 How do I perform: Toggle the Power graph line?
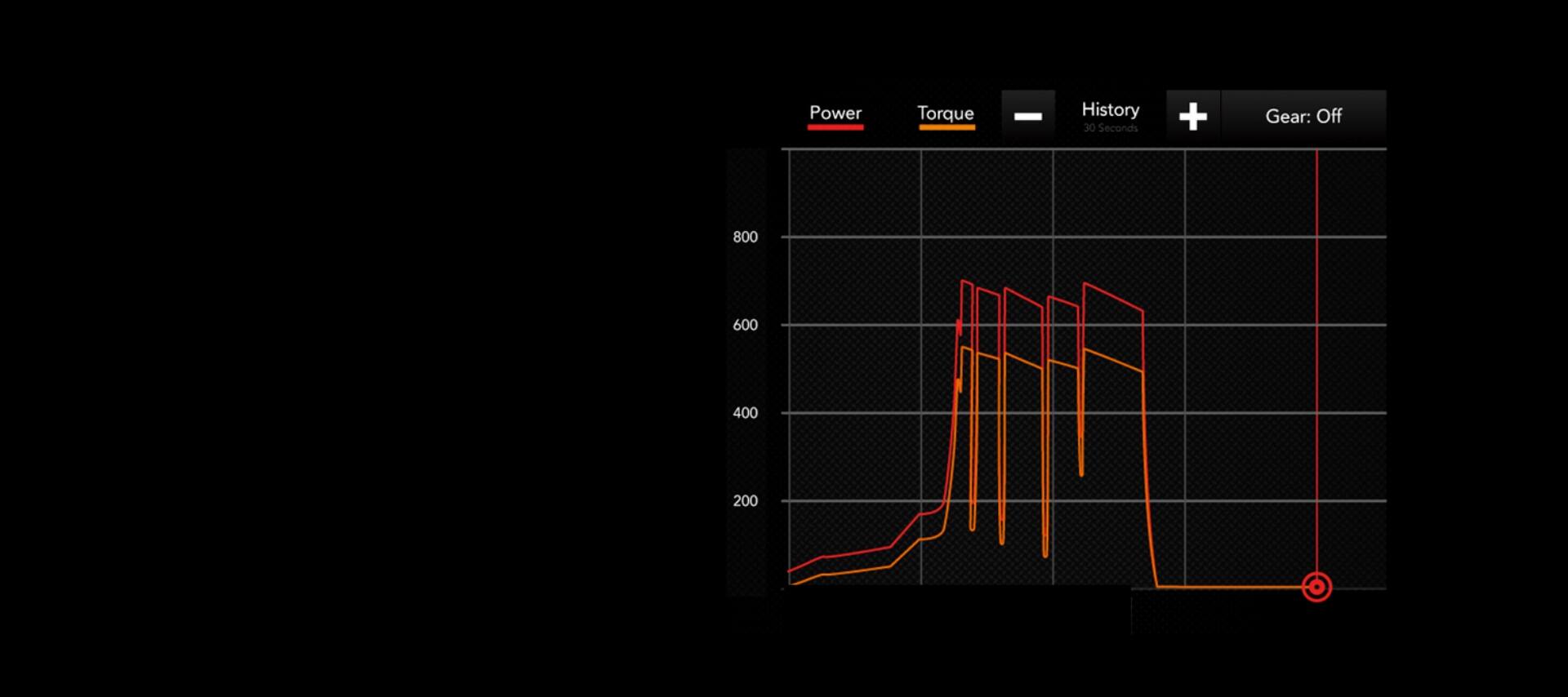(835, 116)
